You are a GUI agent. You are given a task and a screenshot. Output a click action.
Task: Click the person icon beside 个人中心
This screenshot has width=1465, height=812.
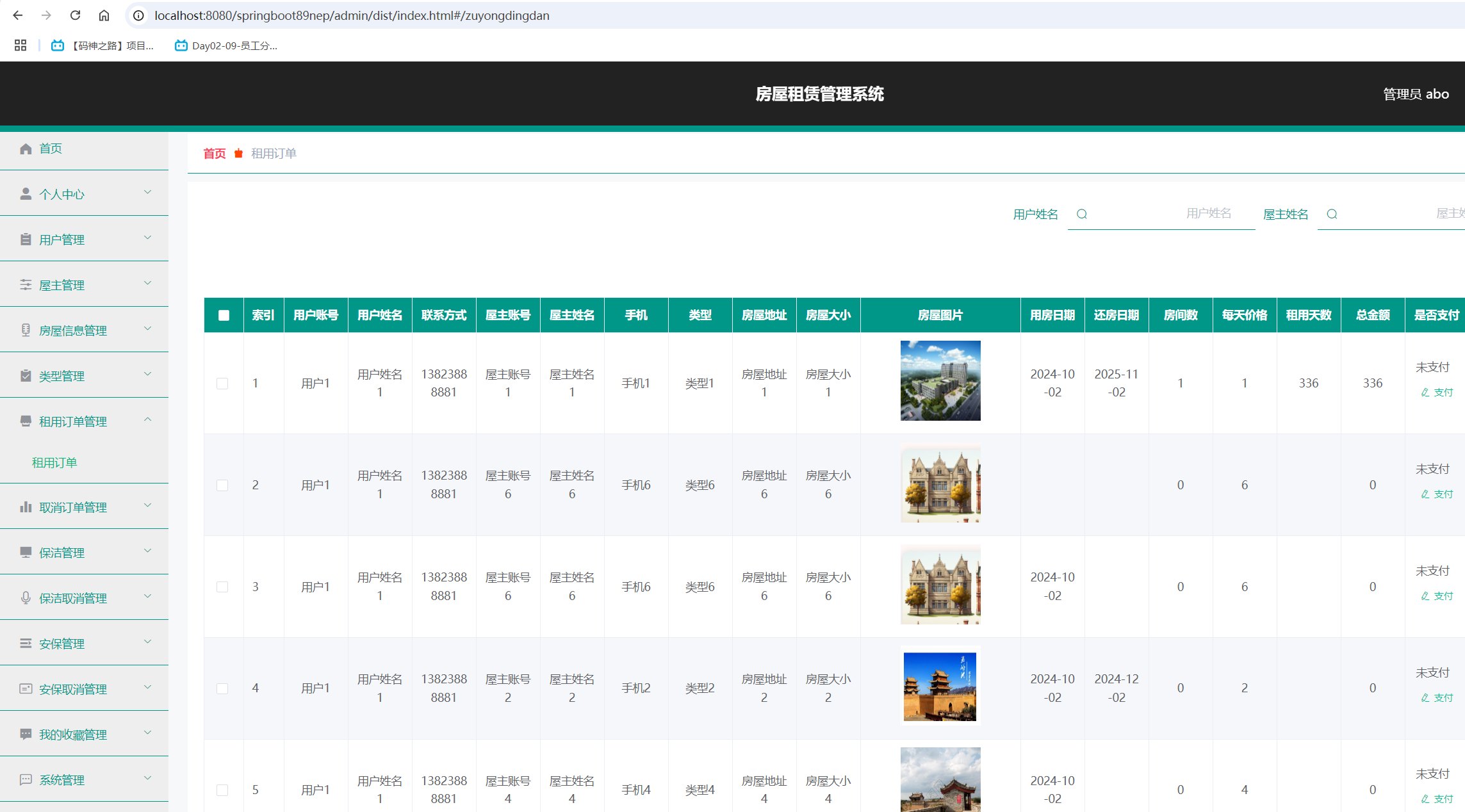[26, 194]
